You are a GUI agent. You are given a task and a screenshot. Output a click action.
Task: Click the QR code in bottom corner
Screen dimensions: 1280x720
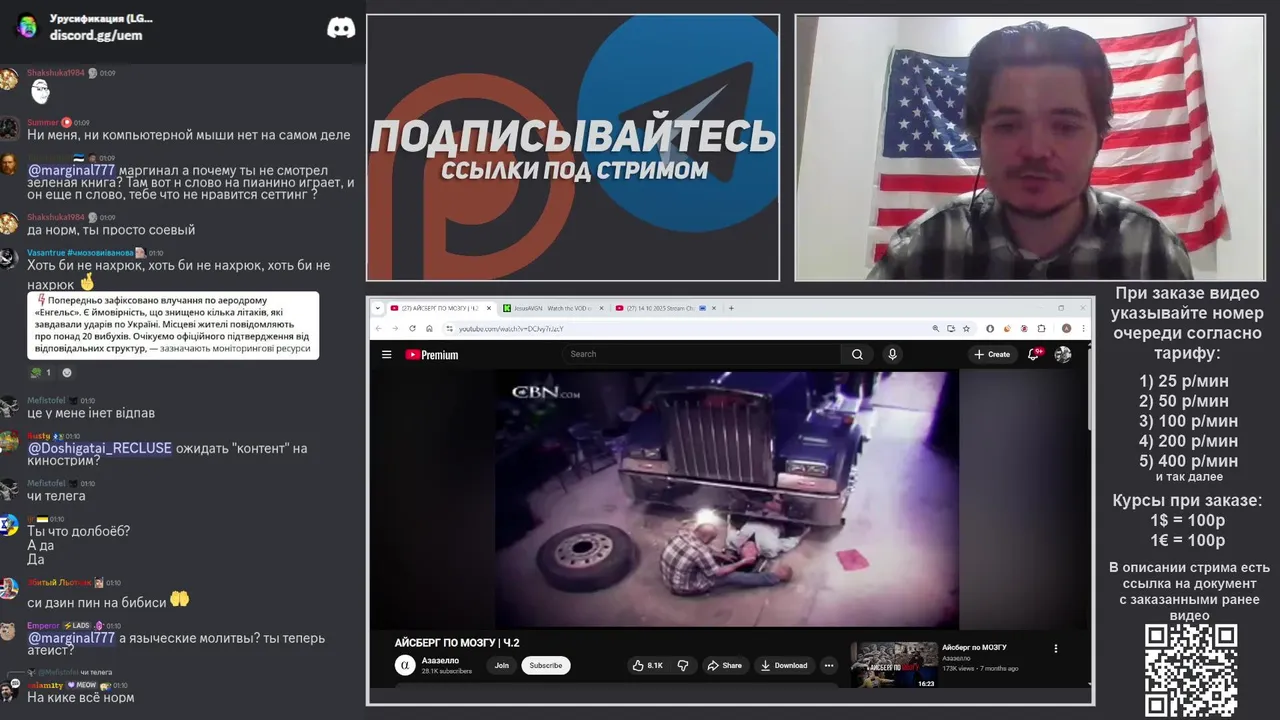[1191, 671]
